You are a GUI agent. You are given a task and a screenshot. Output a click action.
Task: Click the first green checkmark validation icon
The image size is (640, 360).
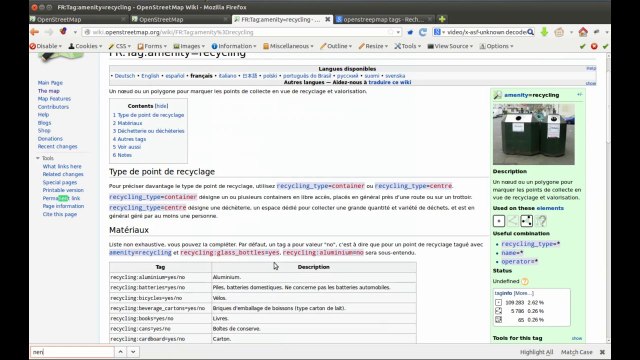(582, 46)
